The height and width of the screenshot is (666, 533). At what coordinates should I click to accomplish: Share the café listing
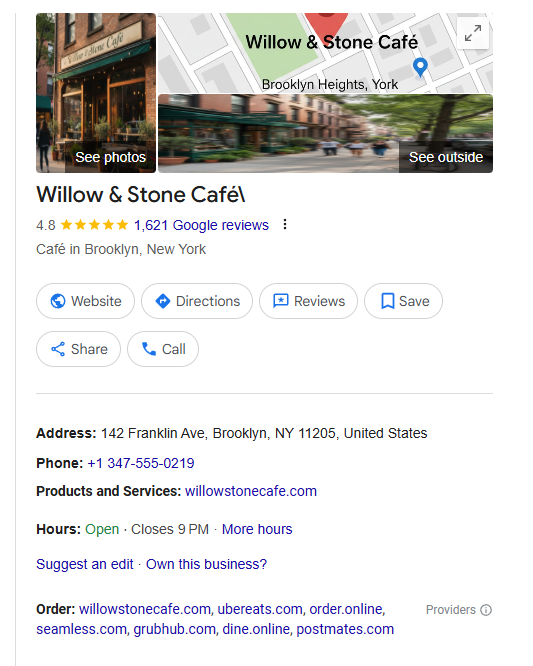pos(79,349)
